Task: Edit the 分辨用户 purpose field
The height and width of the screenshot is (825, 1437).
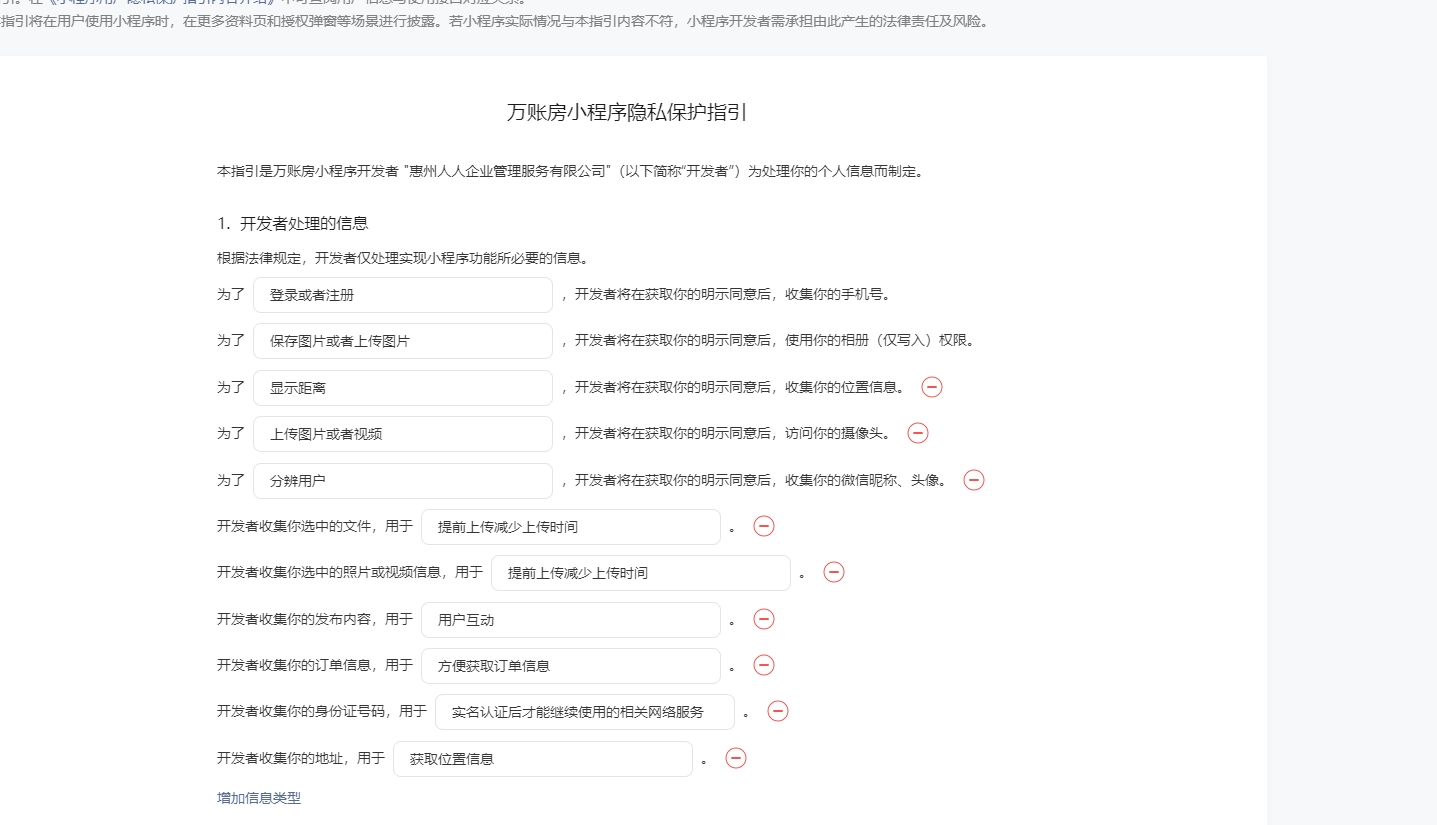Action: (403, 480)
